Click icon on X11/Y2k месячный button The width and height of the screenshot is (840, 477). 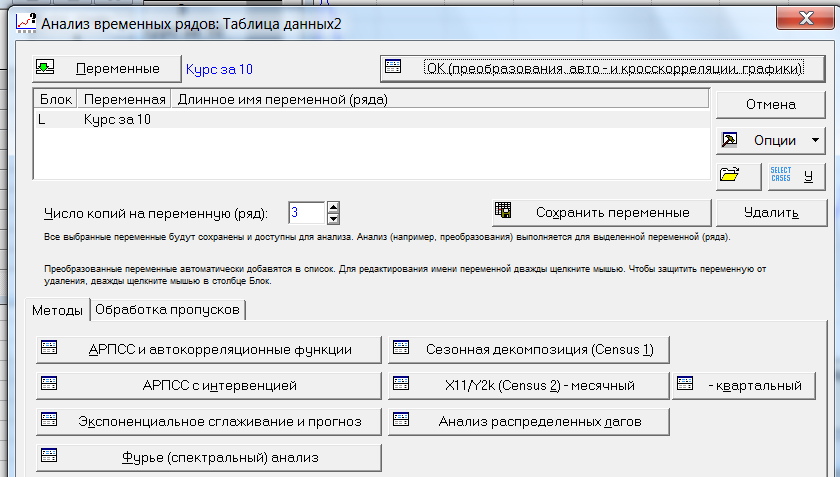pyautogui.click(x=401, y=383)
